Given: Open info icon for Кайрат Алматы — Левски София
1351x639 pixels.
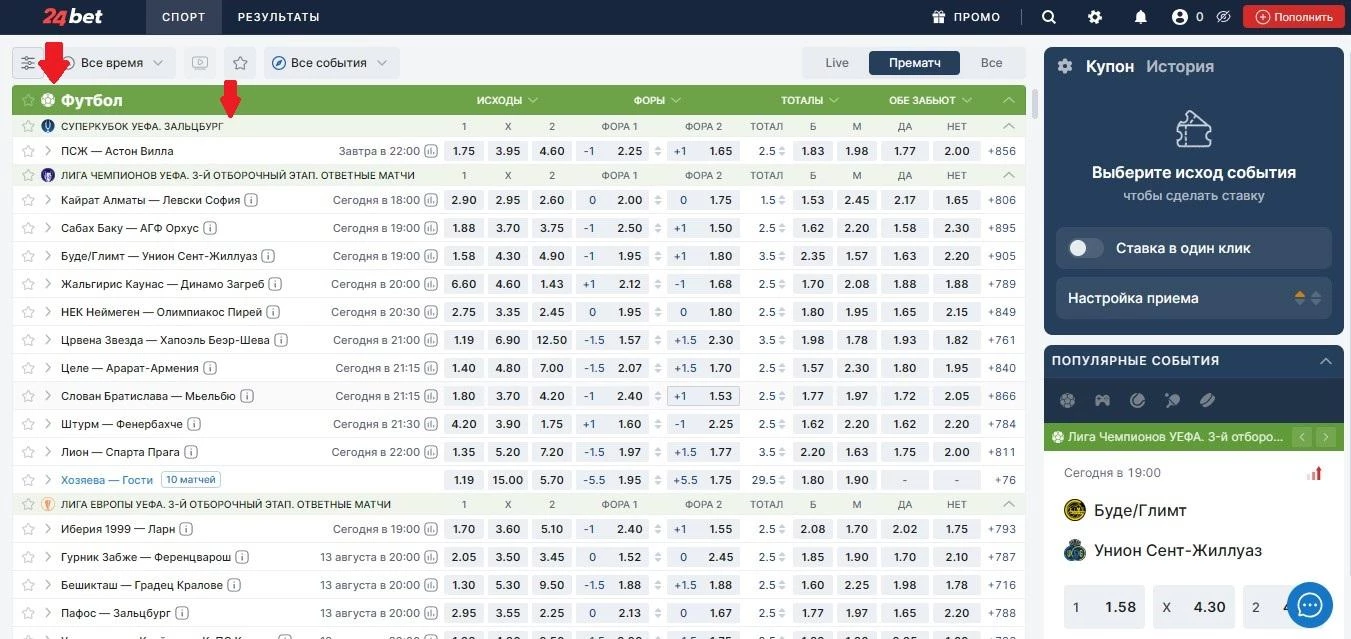Looking at the screenshot, I should point(252,200).
